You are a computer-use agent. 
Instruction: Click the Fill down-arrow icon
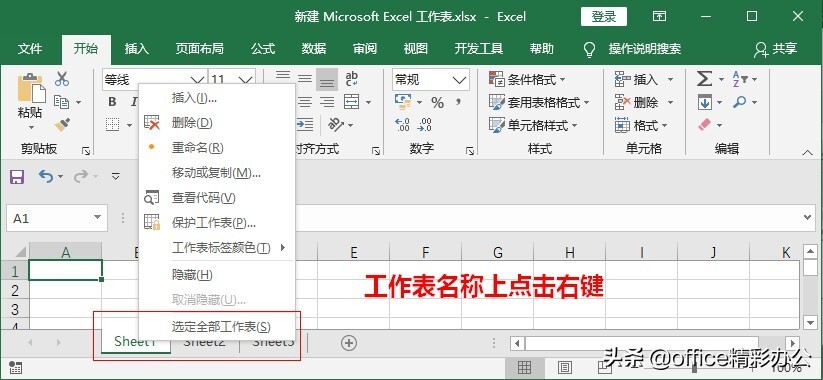pos(704,102)
